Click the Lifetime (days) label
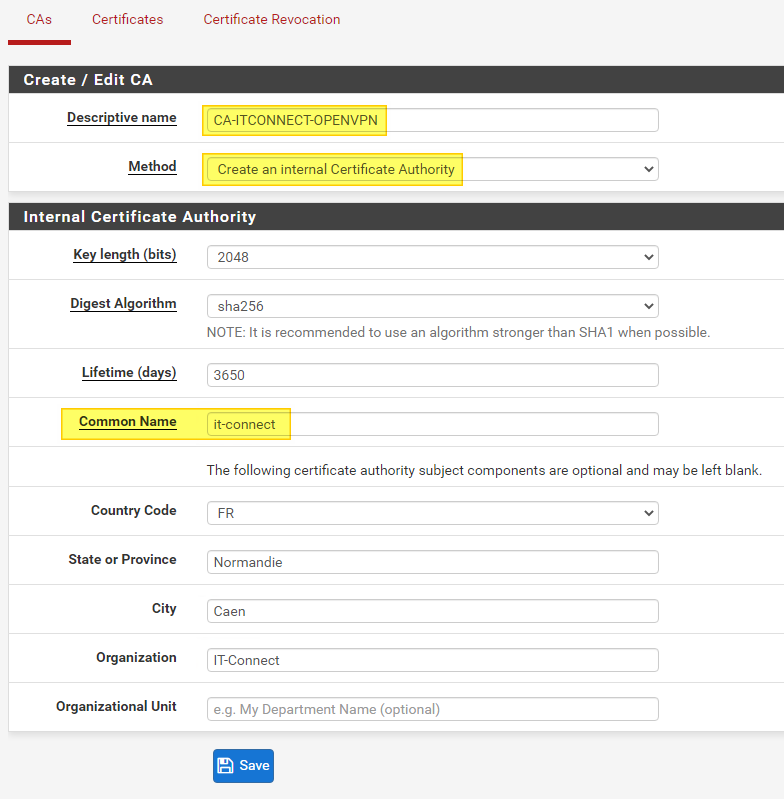This screenshot has height=799, width=784. click(128, 373)
